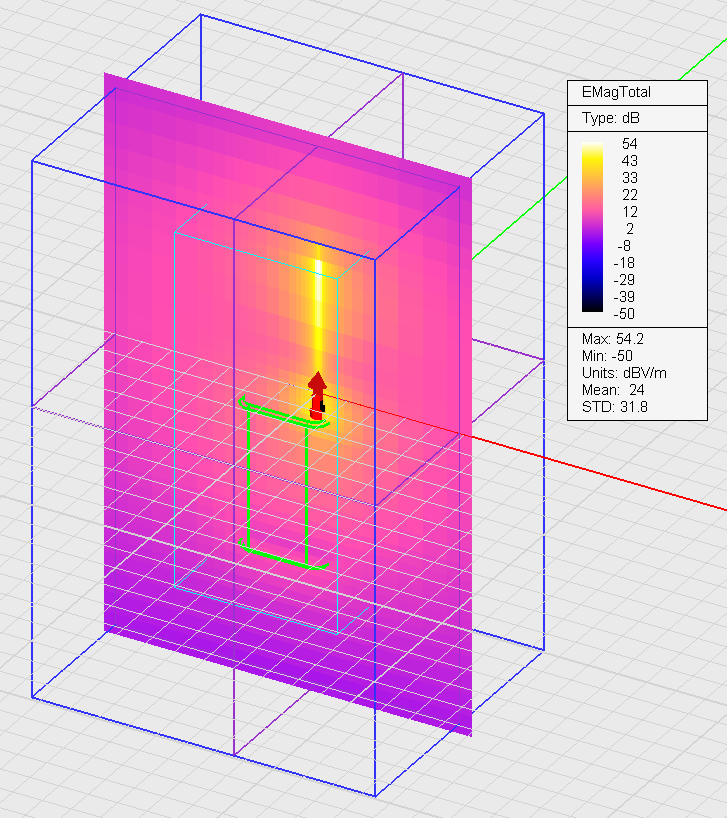Image resolution: width=727 pixels, height=818 pixels.
Task: Click the 'Mean: 24' statistic
Action: pos(613,389)
